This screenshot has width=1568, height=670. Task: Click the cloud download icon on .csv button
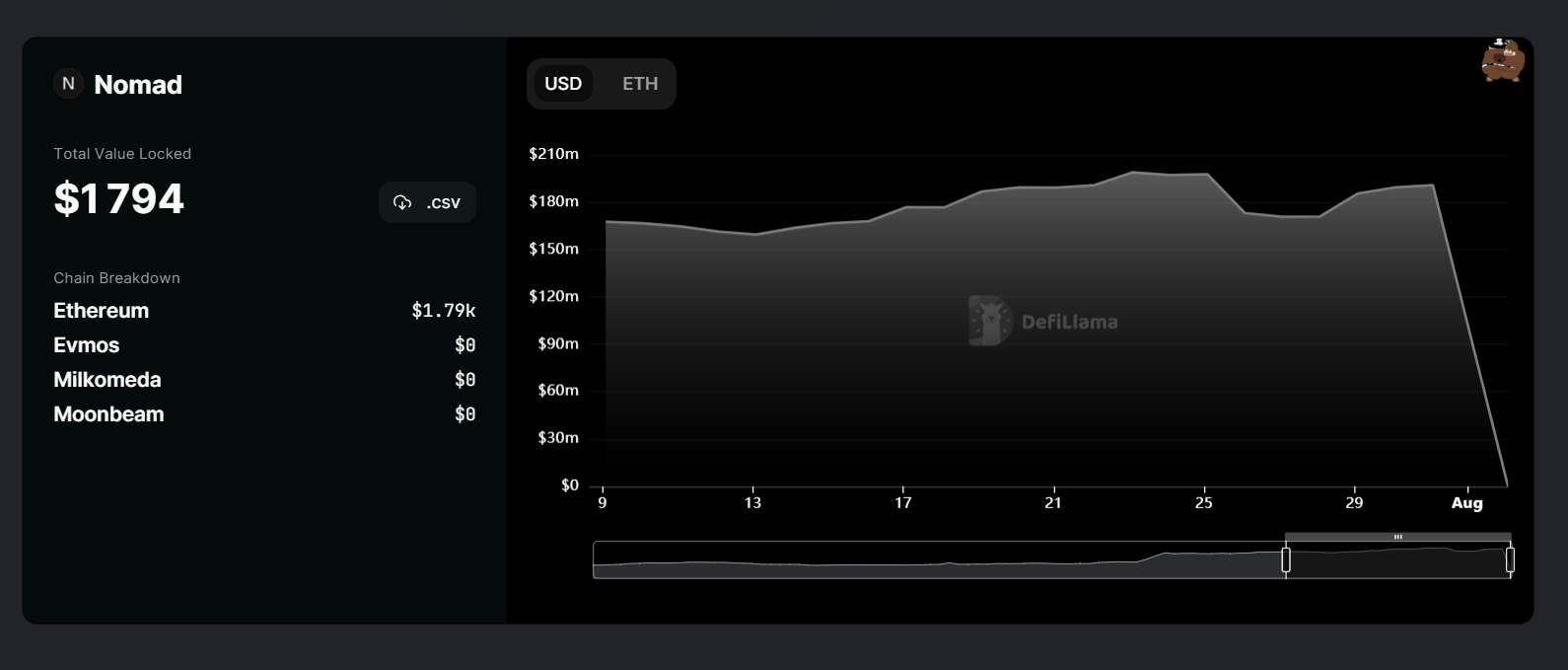(x=402, y=202)
